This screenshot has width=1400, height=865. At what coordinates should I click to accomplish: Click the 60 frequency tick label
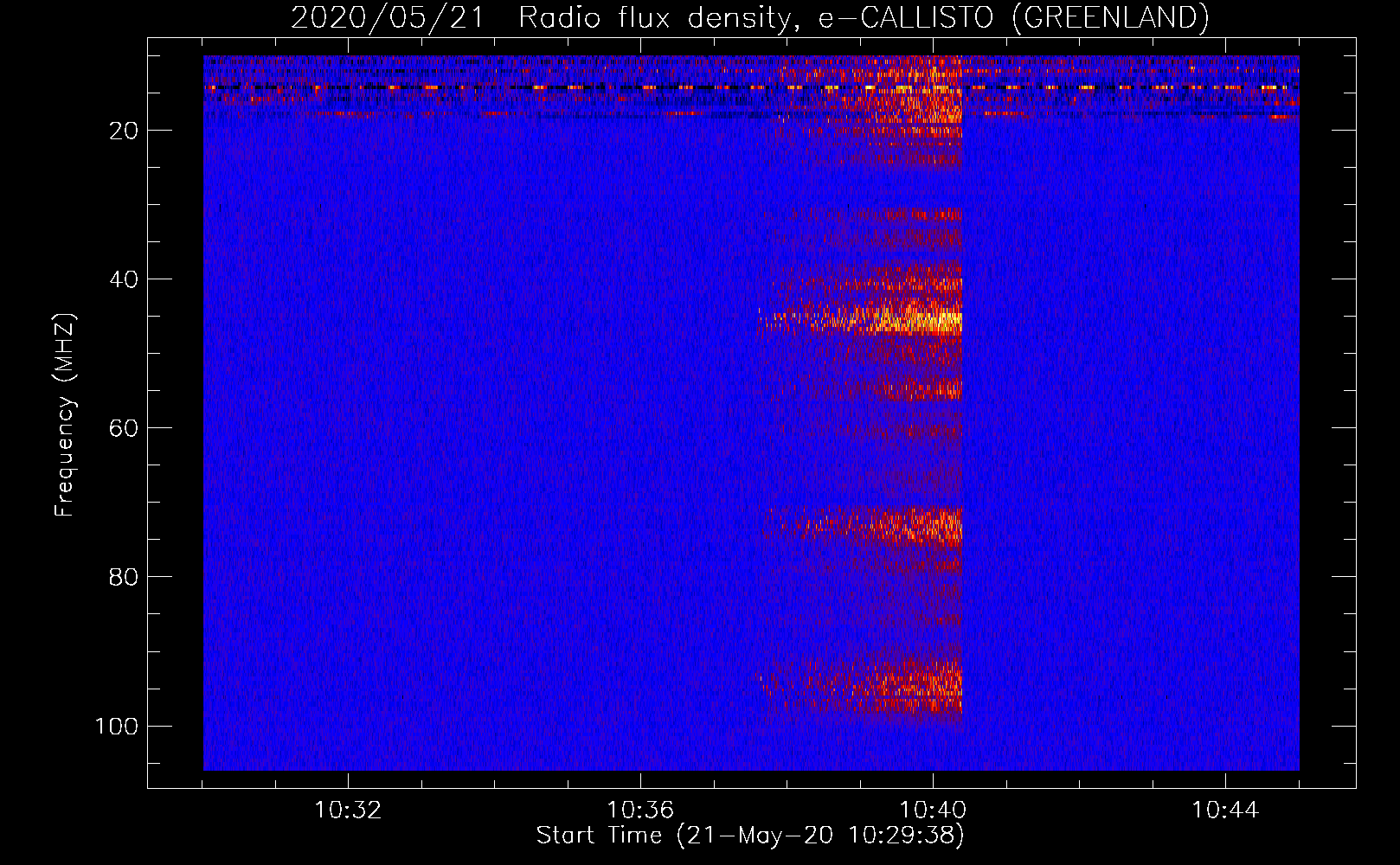pos(124,428)
